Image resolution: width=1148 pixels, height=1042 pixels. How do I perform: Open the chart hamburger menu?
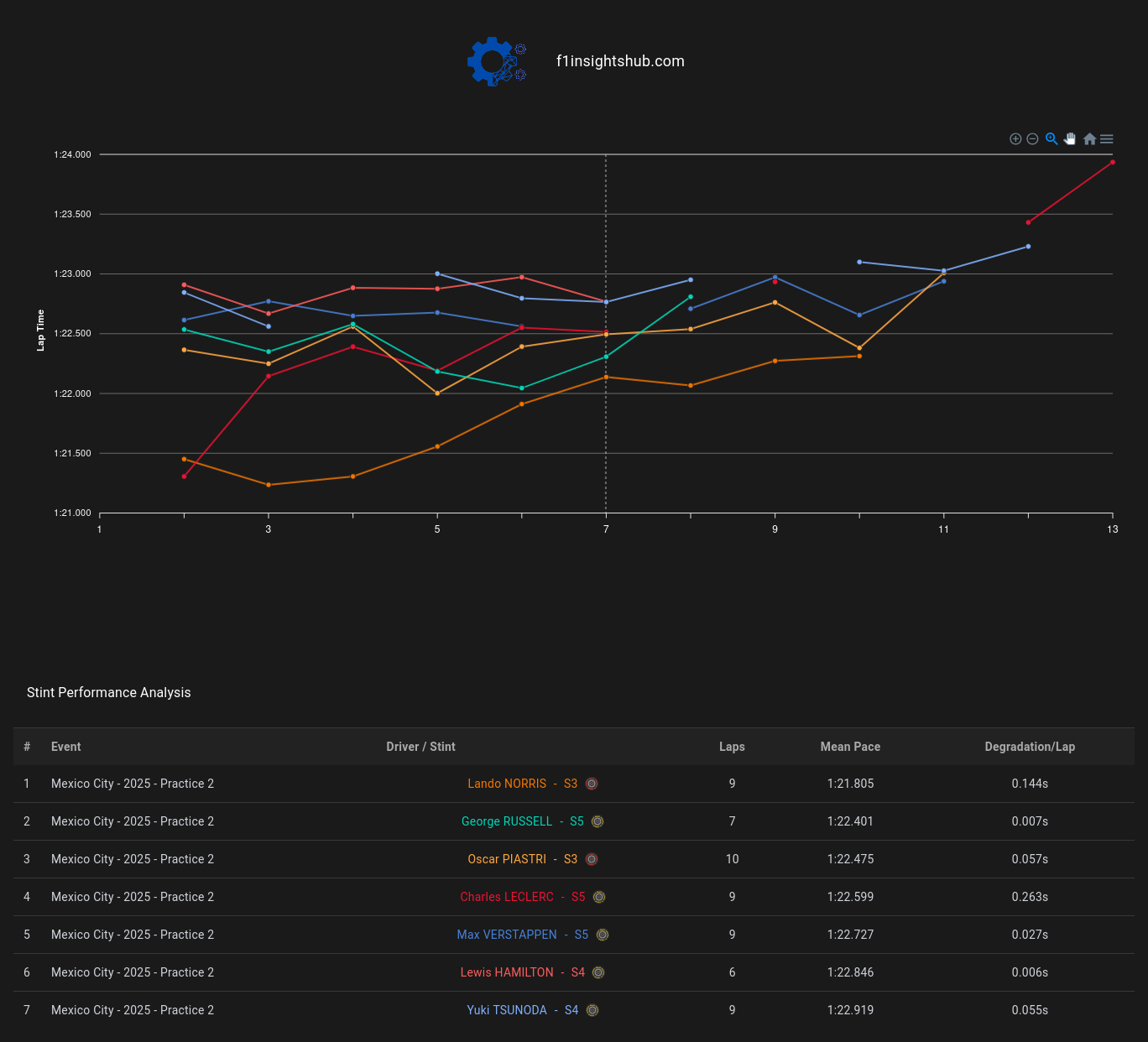[1107, 139]
